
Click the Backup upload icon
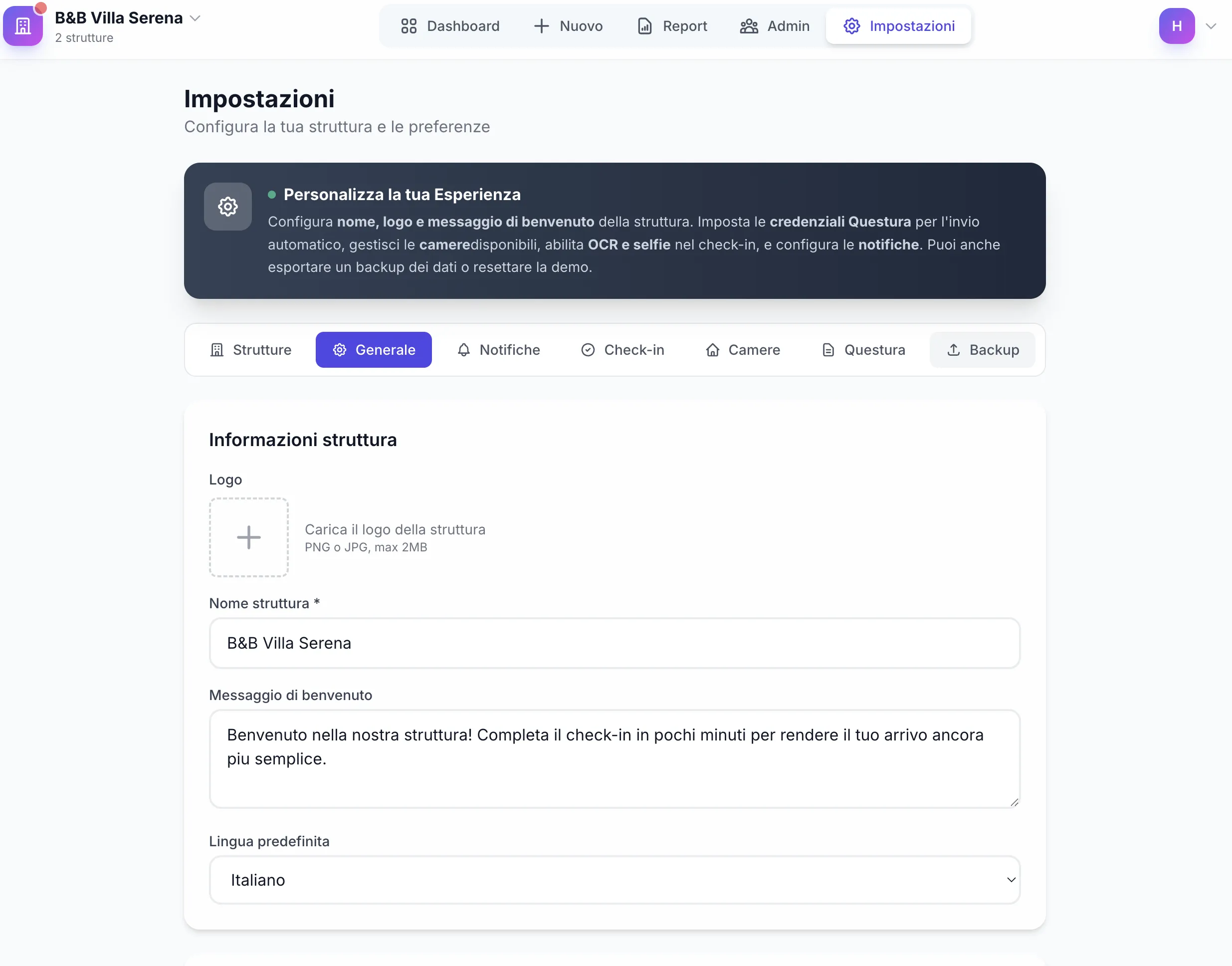953,349
